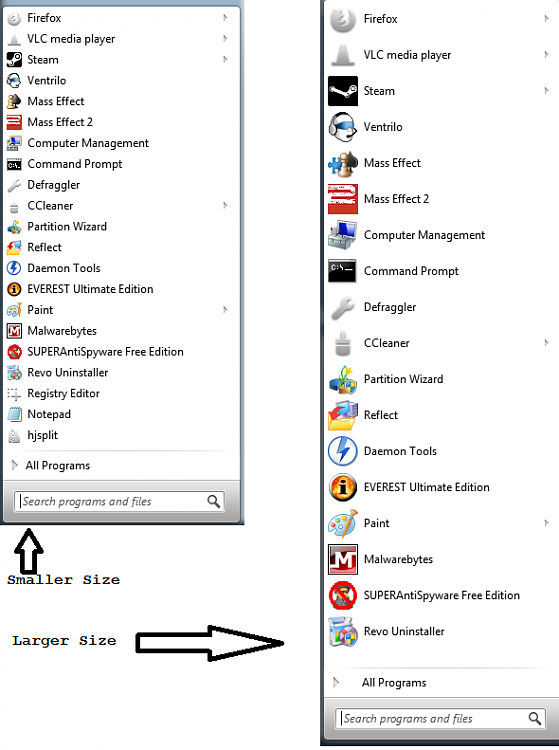Launch Ventrilo via the large headset icon
This screenshot has width=559, height=750.
[343, 127]
